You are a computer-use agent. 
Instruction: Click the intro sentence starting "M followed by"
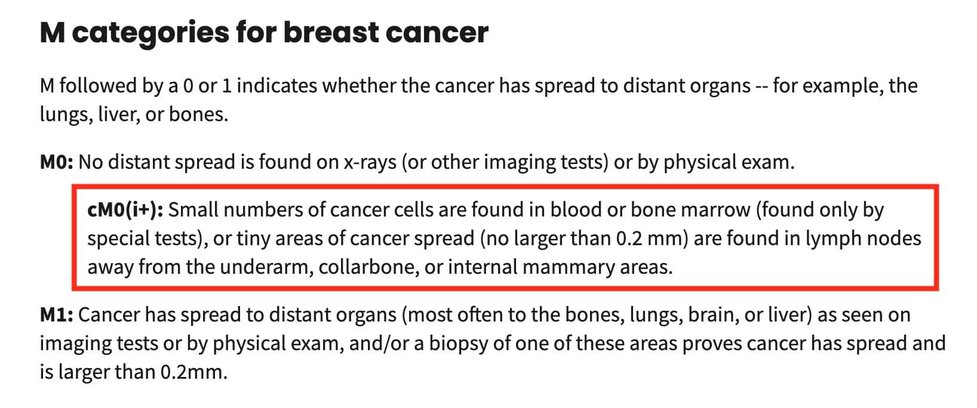pyautogui.click(x=400, y=89)
